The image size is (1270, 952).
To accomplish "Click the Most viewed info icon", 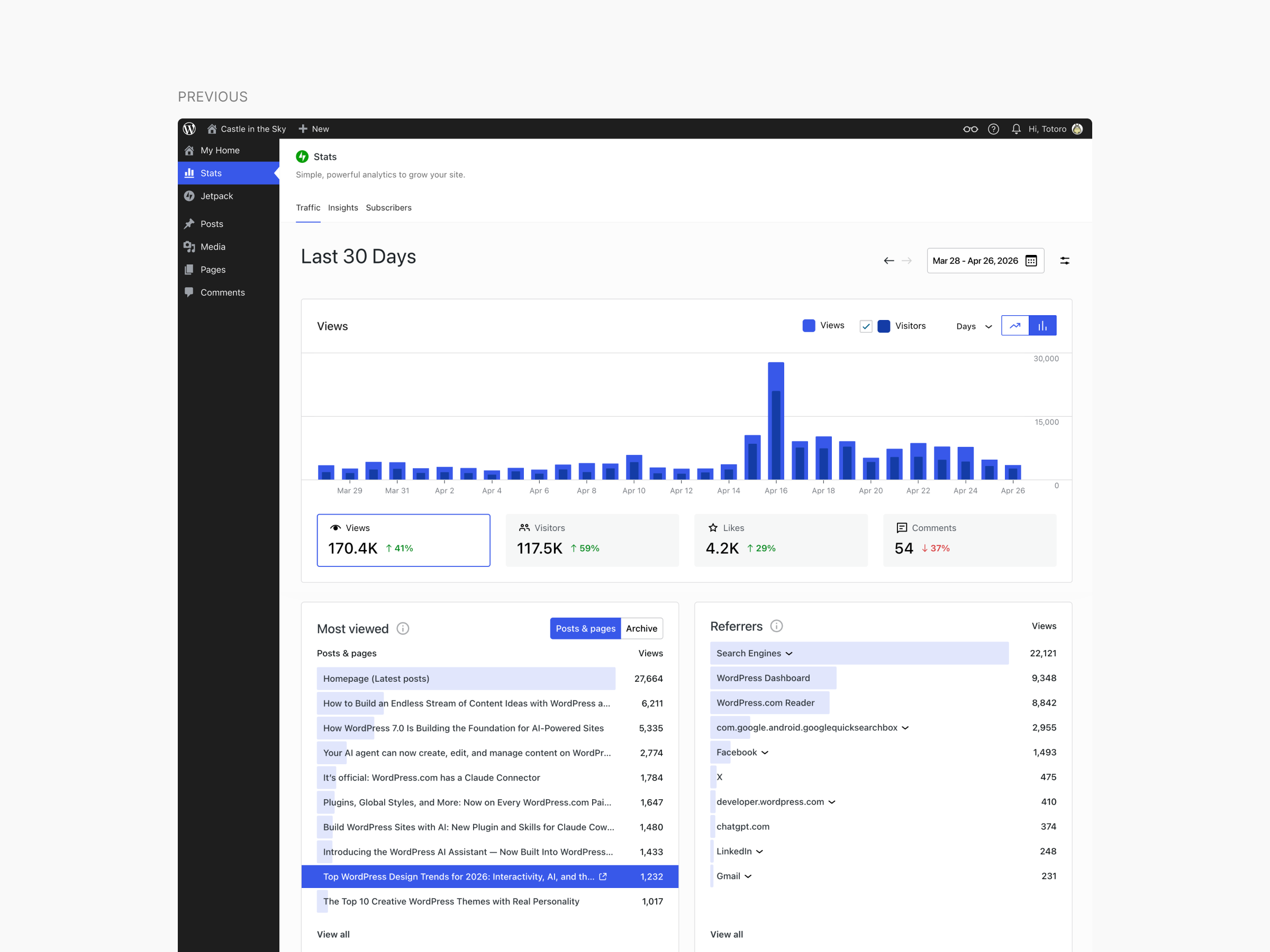I will (x=403, y=628).
